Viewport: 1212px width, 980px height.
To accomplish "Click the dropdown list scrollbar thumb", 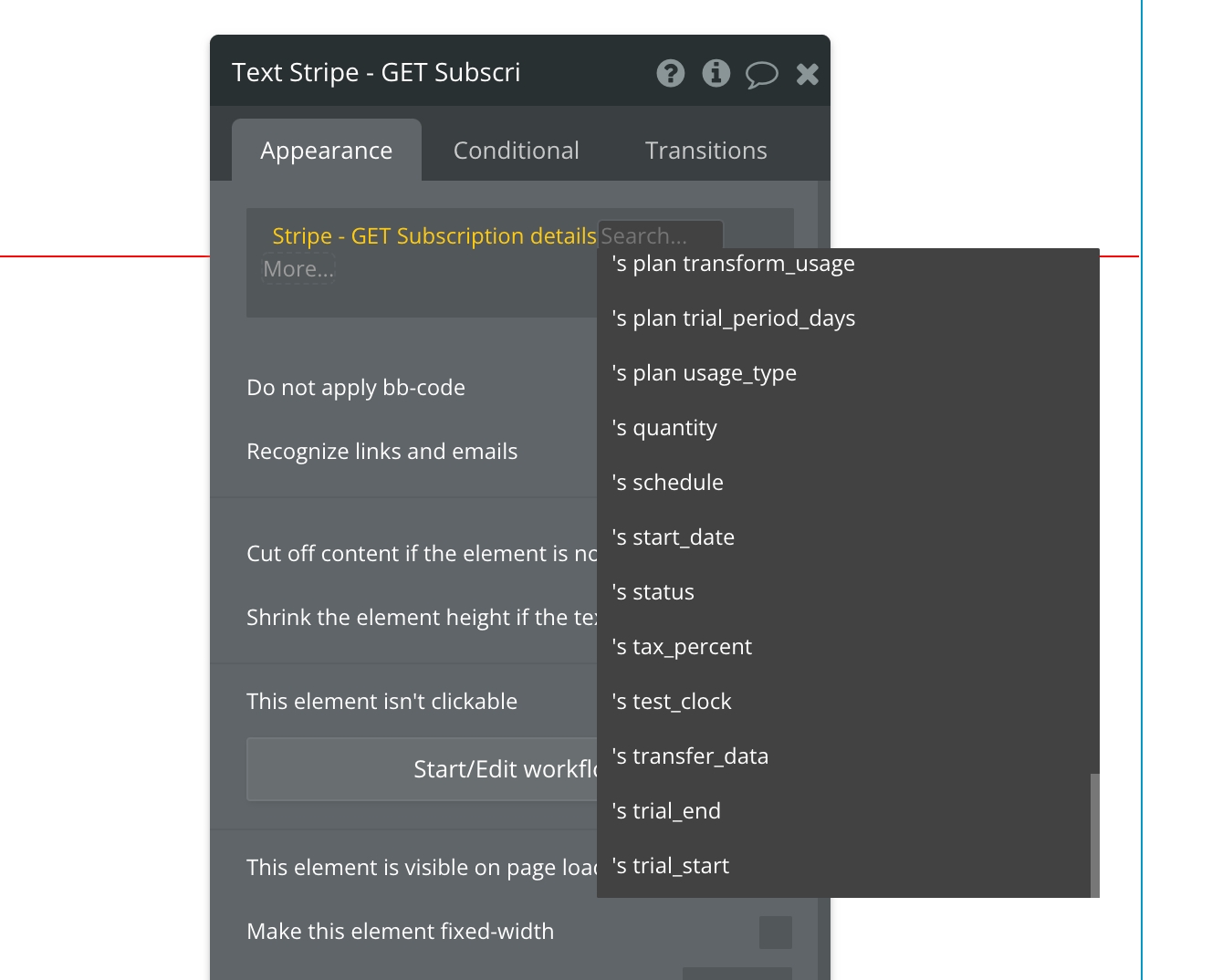I will [1094, 834].
